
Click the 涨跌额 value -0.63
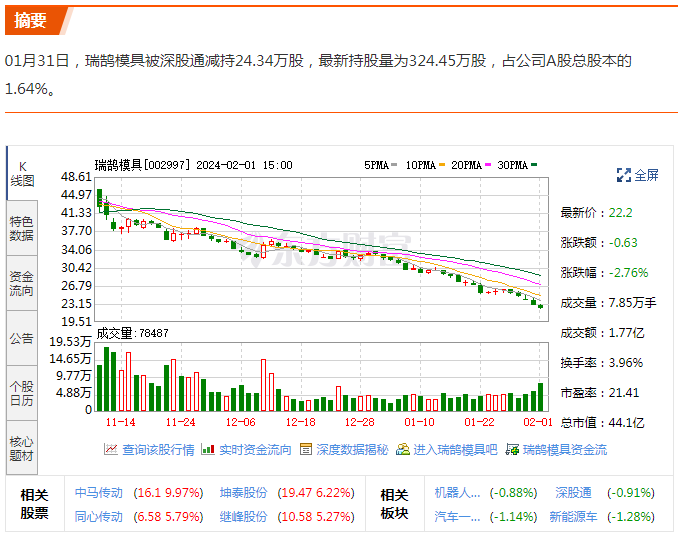pyautogui.click(x=623, y=243)
